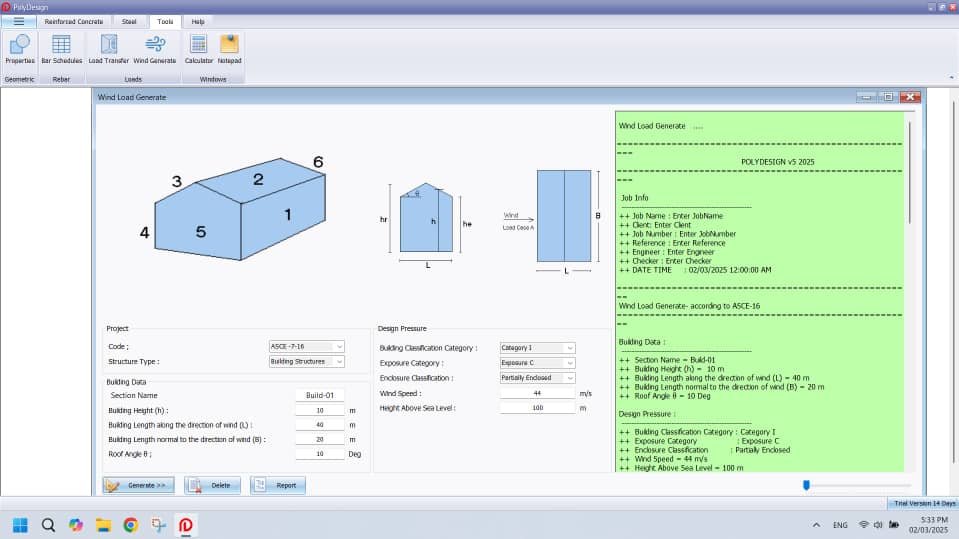Switch to the Reinforced Concrete tab
The height and width of the screenshot is (539, 959).
pyautogui.click(x=73, y=21)
